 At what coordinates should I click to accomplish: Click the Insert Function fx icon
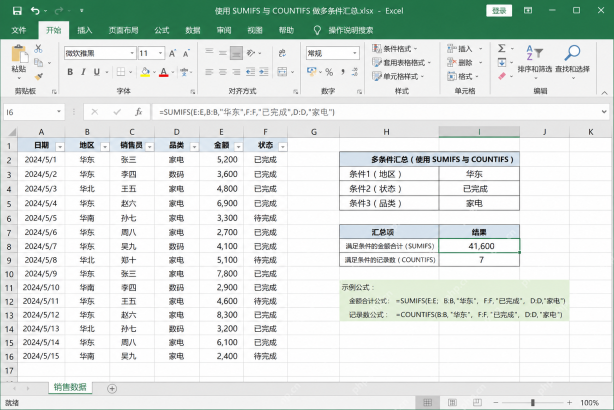tap(139, 112)
